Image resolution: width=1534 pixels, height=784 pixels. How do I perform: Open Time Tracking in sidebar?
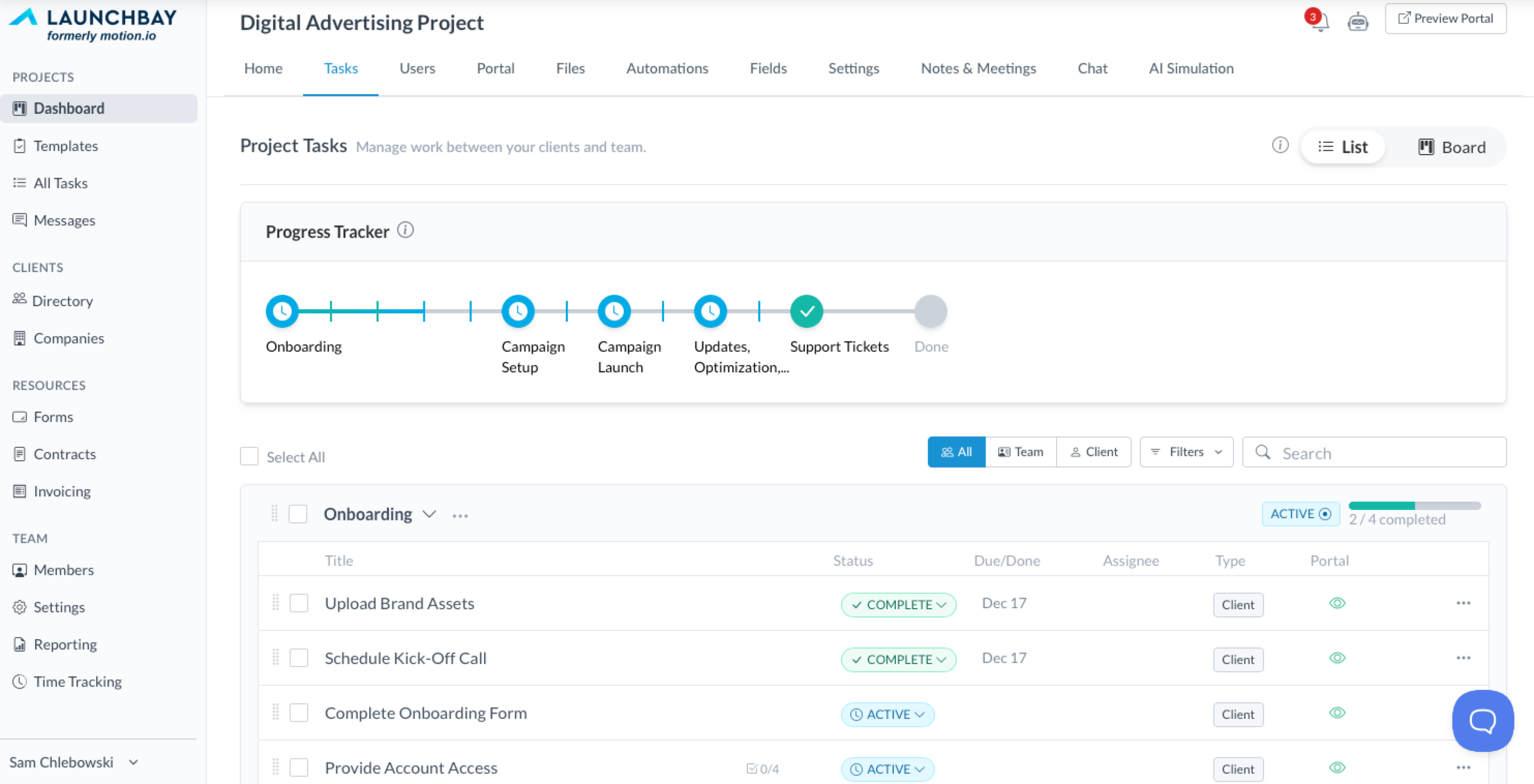click(78, 682)
